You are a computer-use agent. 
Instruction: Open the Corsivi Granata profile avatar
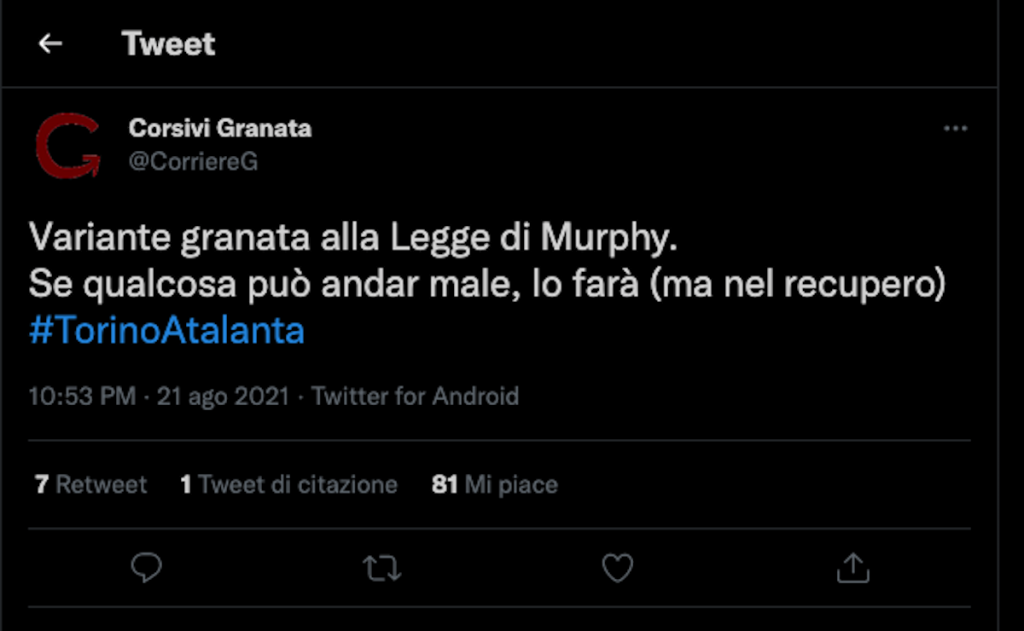[x=68, y=146]
